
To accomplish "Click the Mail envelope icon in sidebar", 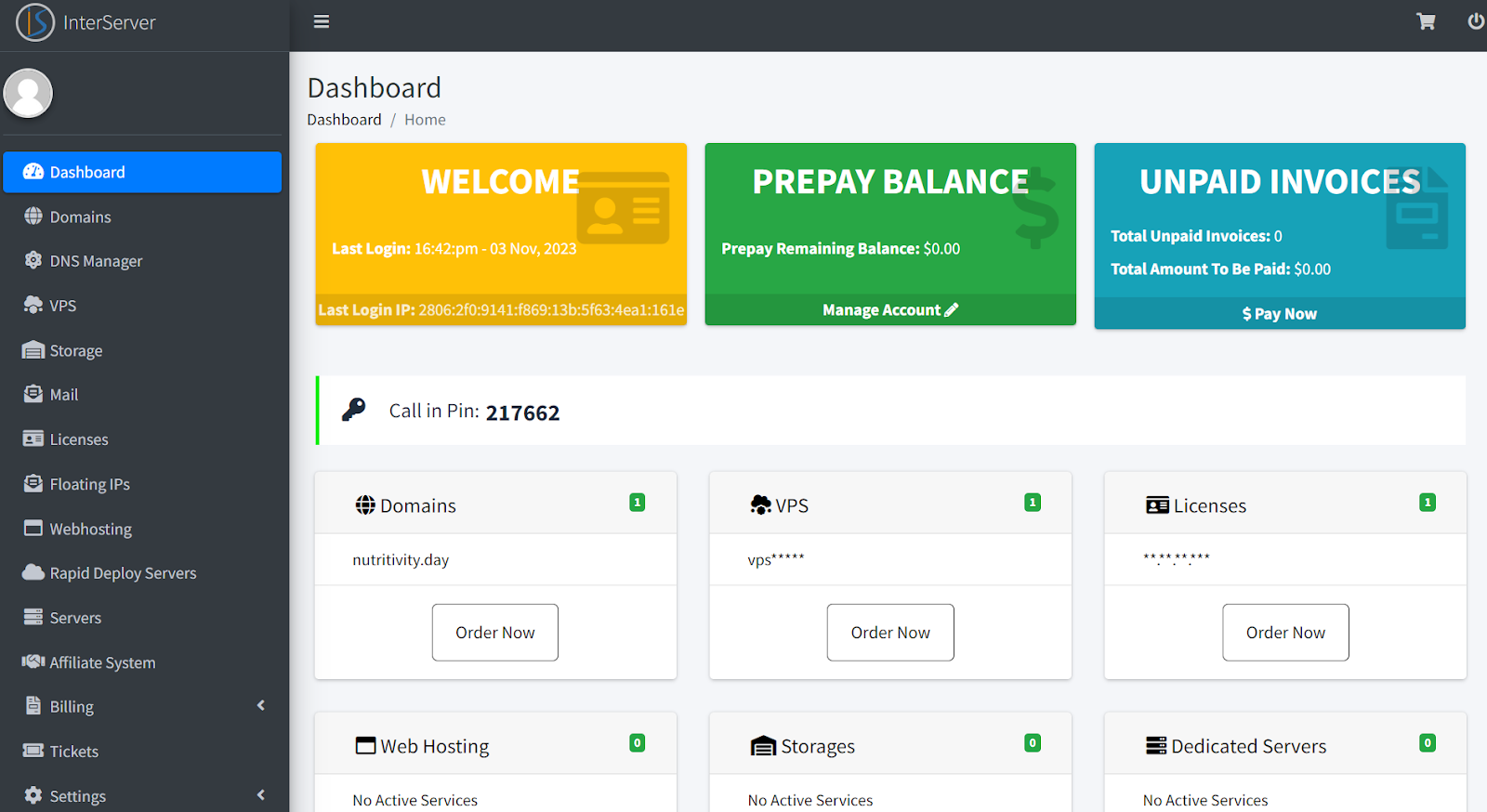I will [33, 394].
